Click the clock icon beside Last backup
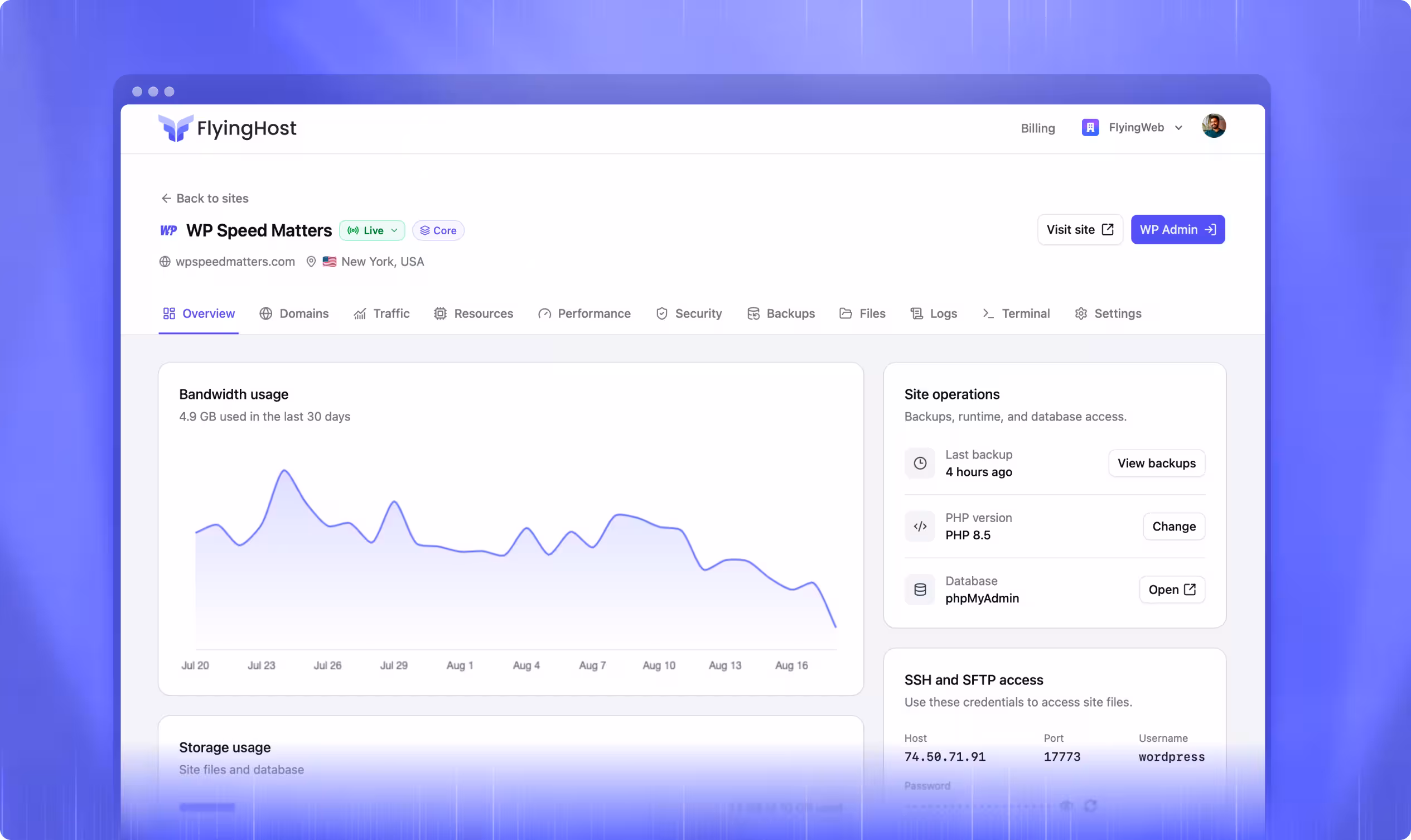This screenshot has height=840, width=1411. pyautogui.click(x=920, y=463)
